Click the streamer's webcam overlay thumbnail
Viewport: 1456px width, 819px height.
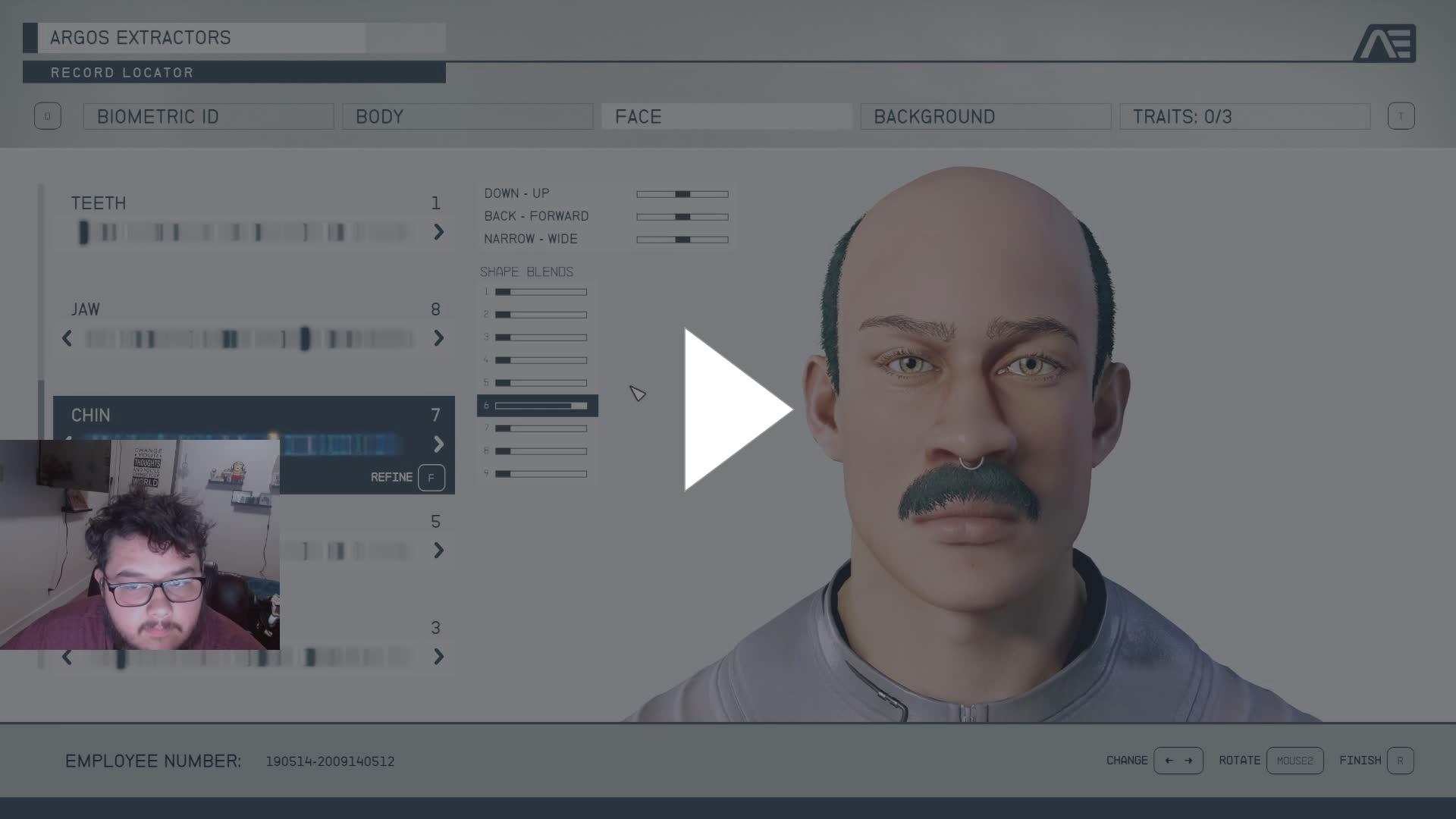[140, 544]
